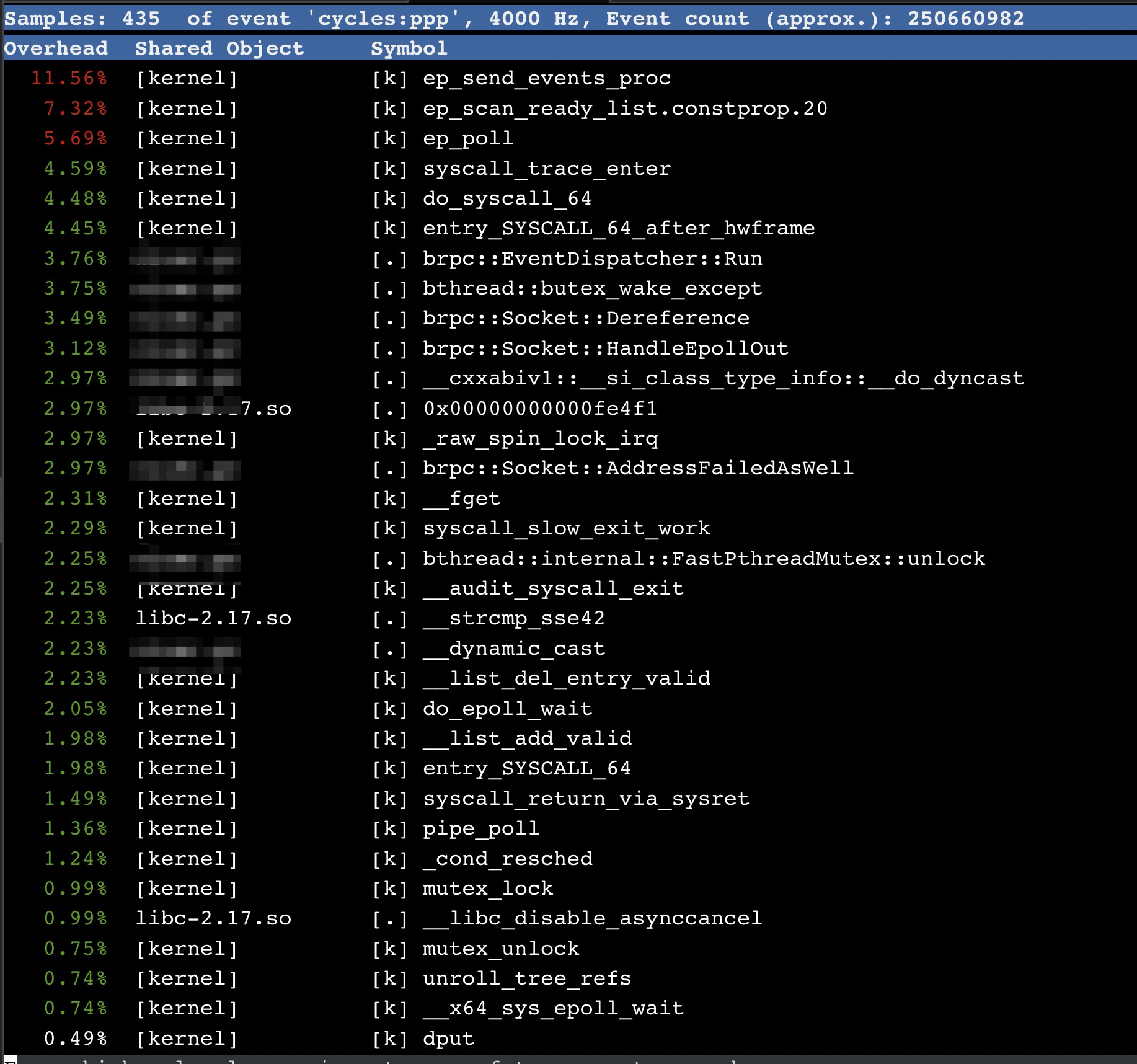This screenshot has width=1137, height=1064.
Task: Select _cond_resched symbol
Action: pos(507,859)
